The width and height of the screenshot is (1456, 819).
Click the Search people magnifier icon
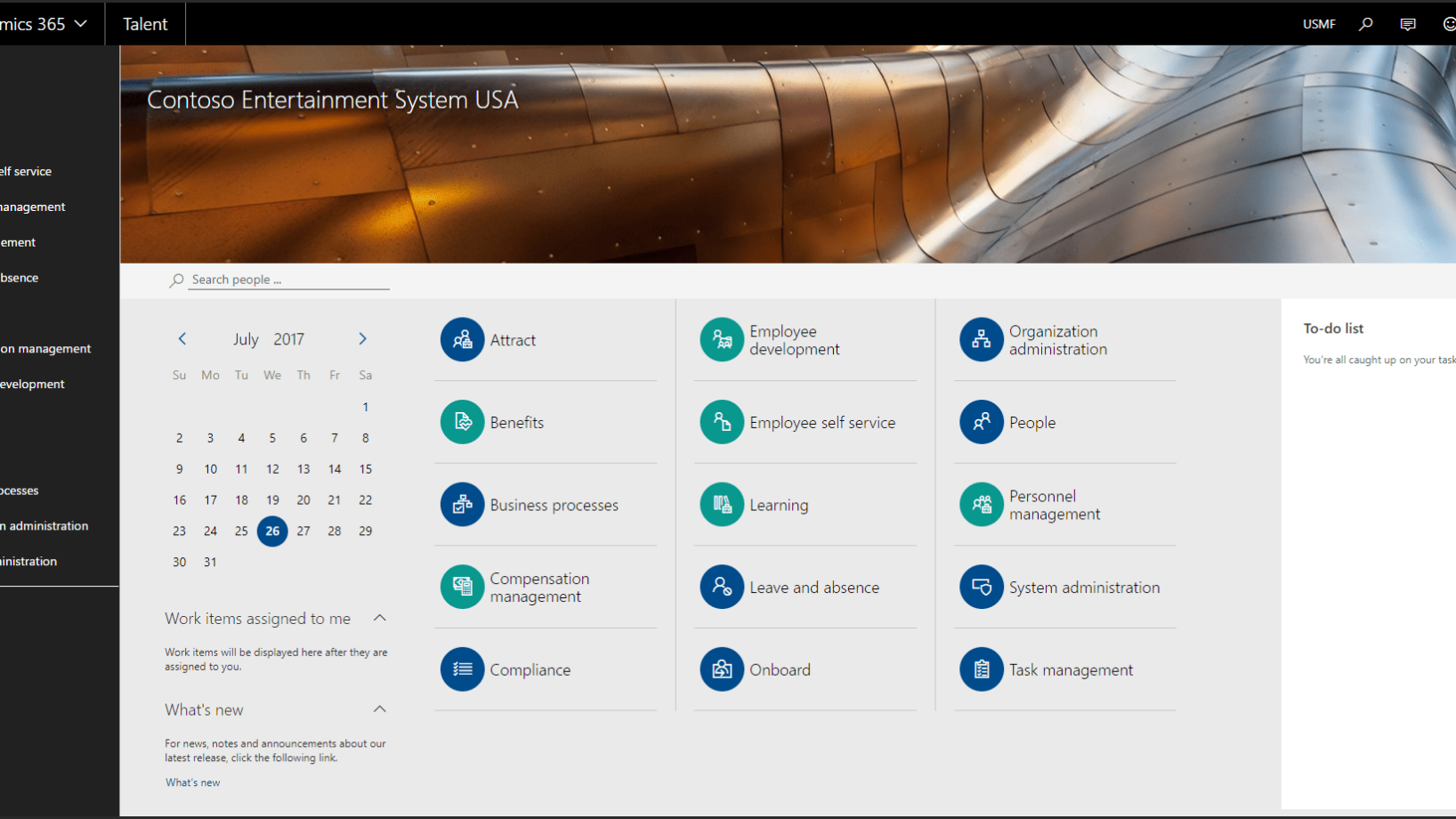click(176, 280)
